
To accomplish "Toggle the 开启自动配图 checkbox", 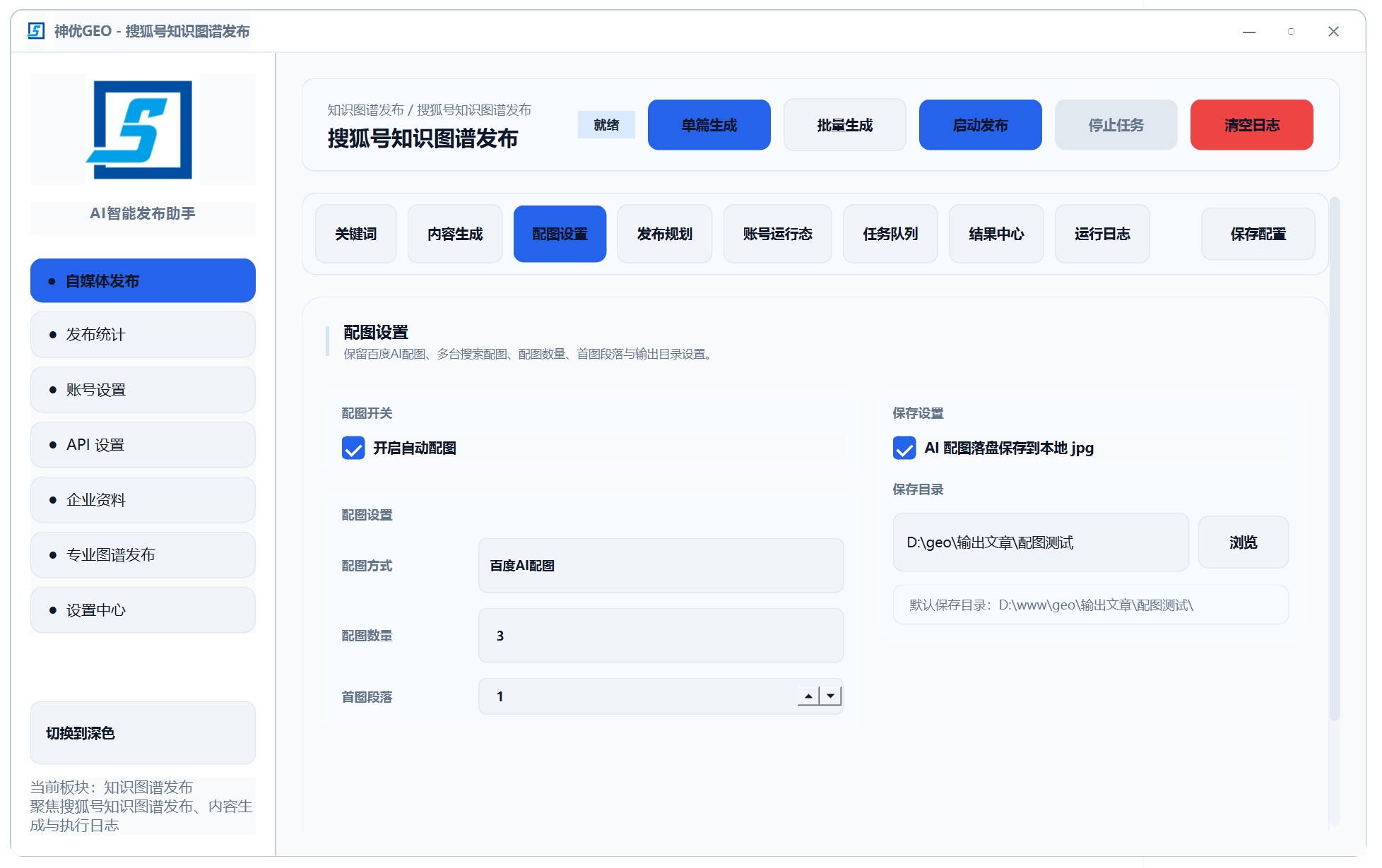I will tap(353, 448).
